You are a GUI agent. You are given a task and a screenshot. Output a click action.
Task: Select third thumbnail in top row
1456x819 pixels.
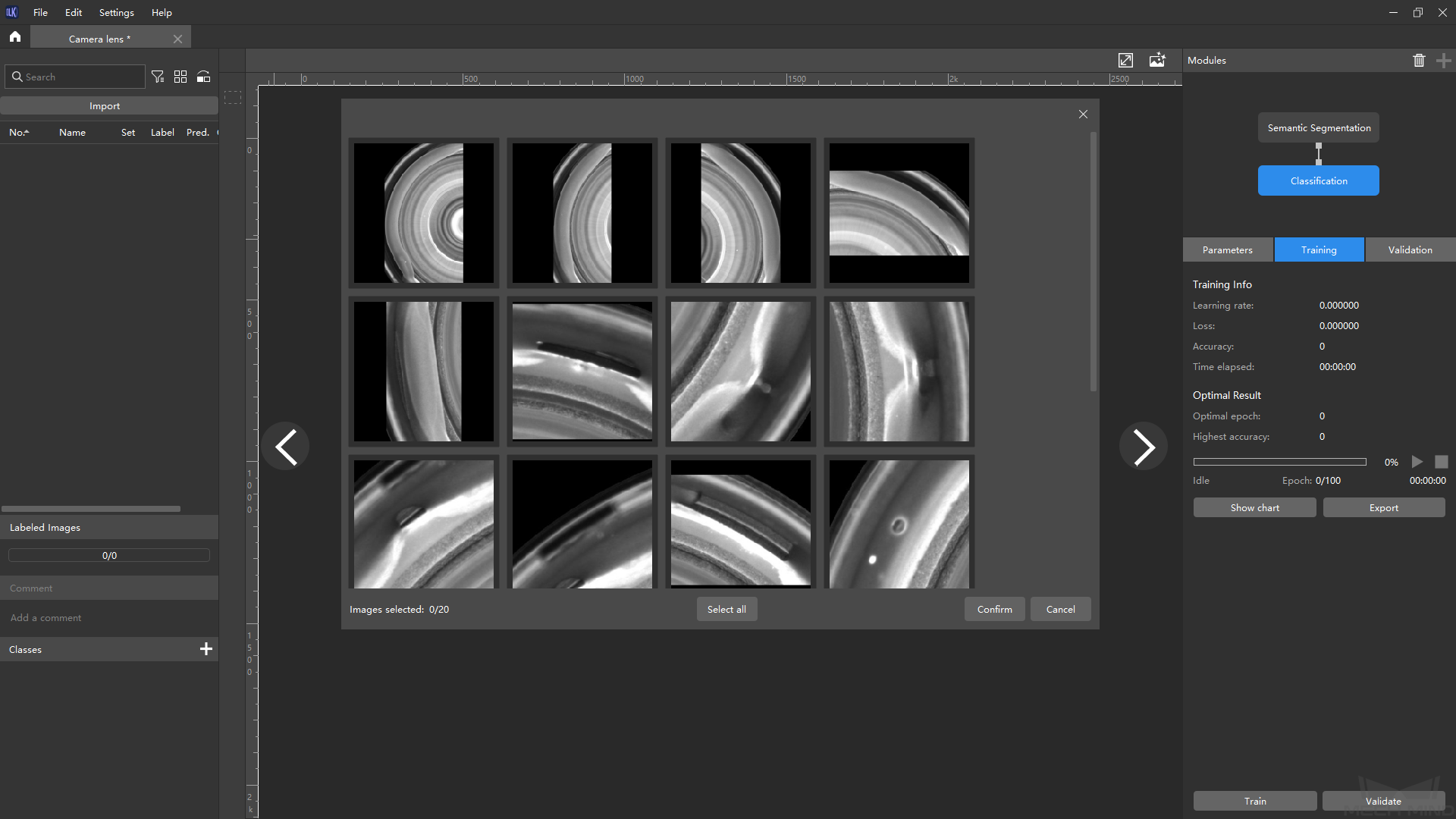[741, 213]
